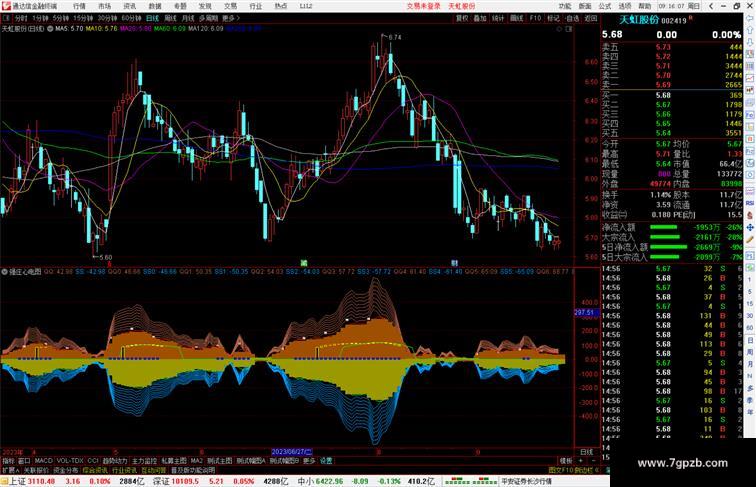756x487 pixels.
Task: Click the 大宗流入 green bar
Action: pos(665,237)
